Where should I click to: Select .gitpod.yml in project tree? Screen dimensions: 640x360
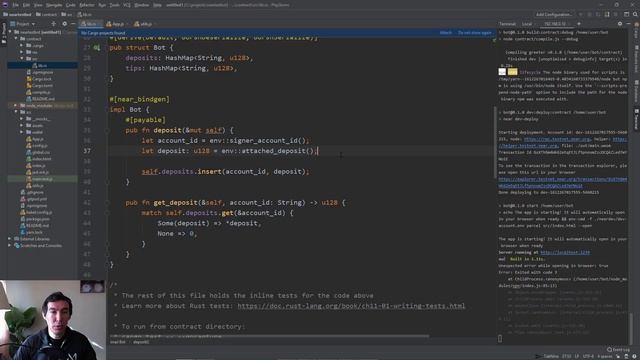[34, 199]
